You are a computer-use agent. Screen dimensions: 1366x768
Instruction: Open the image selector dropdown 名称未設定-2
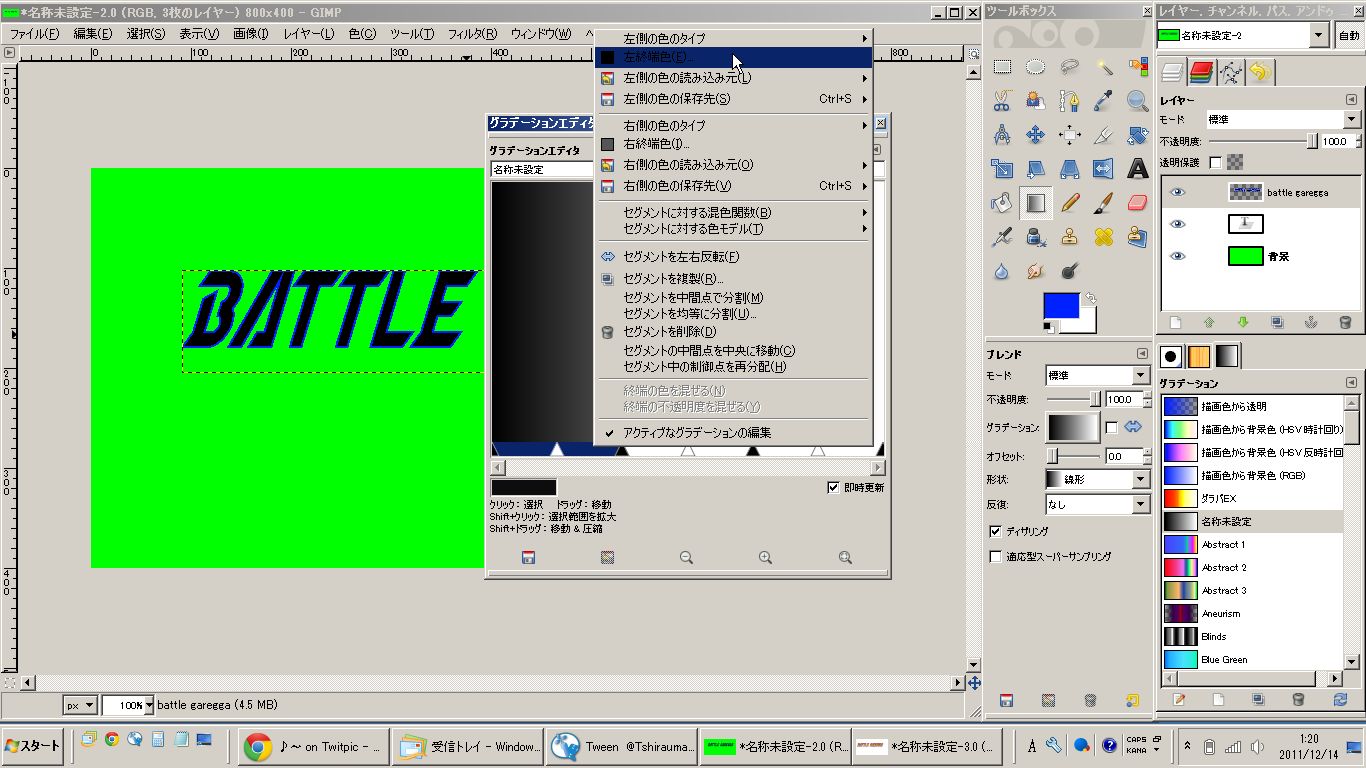click(1243, 35)
